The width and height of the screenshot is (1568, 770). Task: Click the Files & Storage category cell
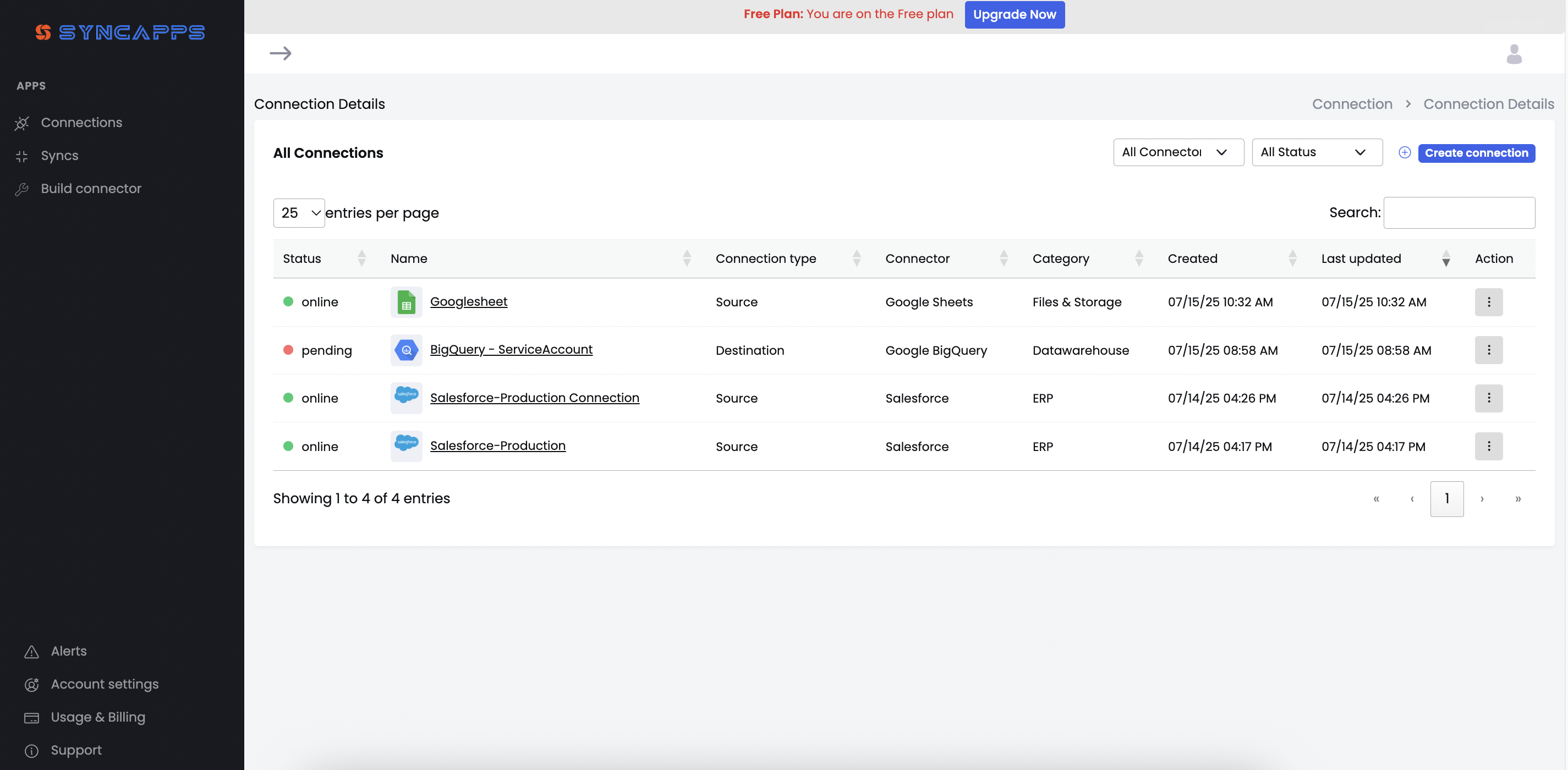click(x=1077, y=302)
